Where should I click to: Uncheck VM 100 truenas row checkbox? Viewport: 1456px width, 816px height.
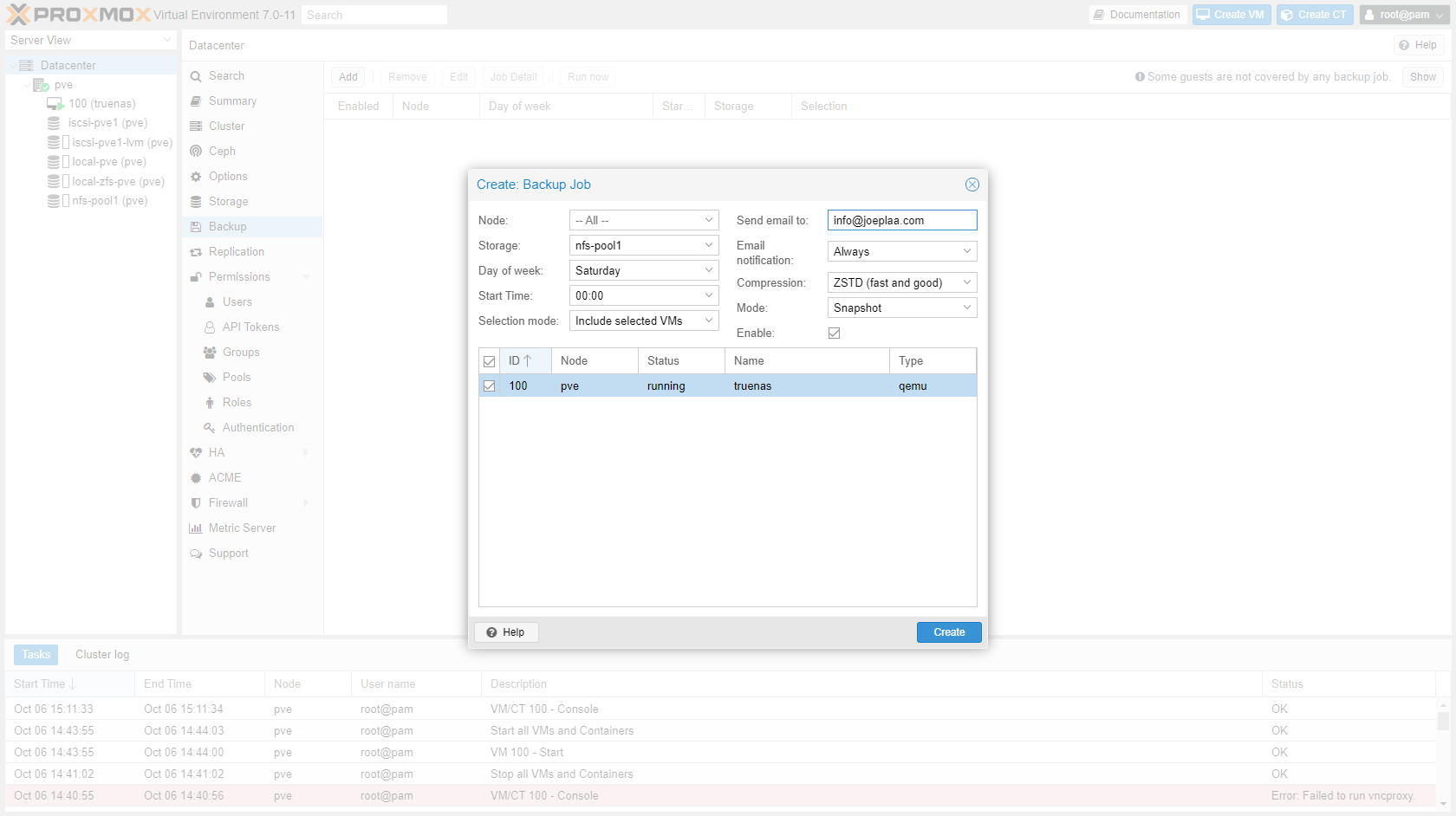[x=490, y=386]
